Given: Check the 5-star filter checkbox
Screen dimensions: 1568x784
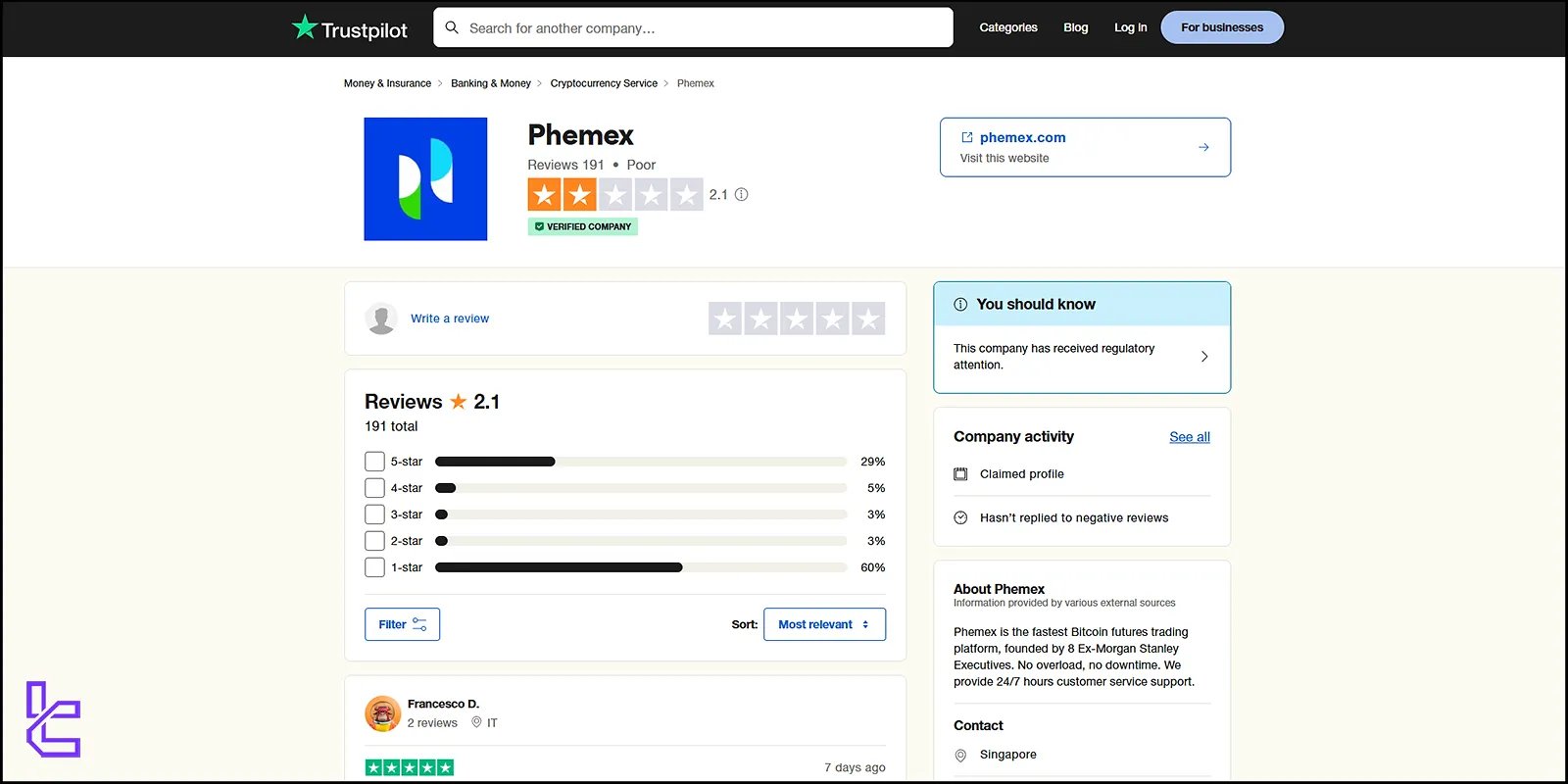Looking at the screenshot, I should pyautogui.click(x=374, y=462).
